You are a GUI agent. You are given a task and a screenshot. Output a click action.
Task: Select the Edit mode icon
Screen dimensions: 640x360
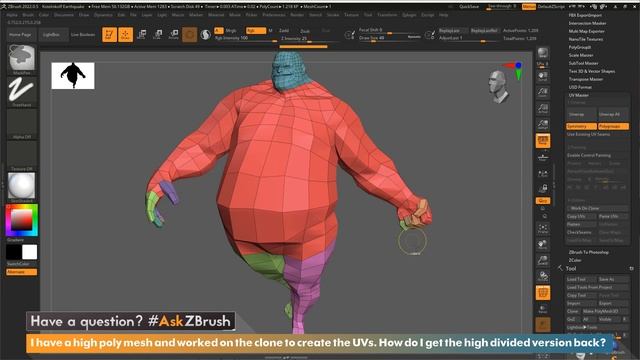tap(109, 35)
